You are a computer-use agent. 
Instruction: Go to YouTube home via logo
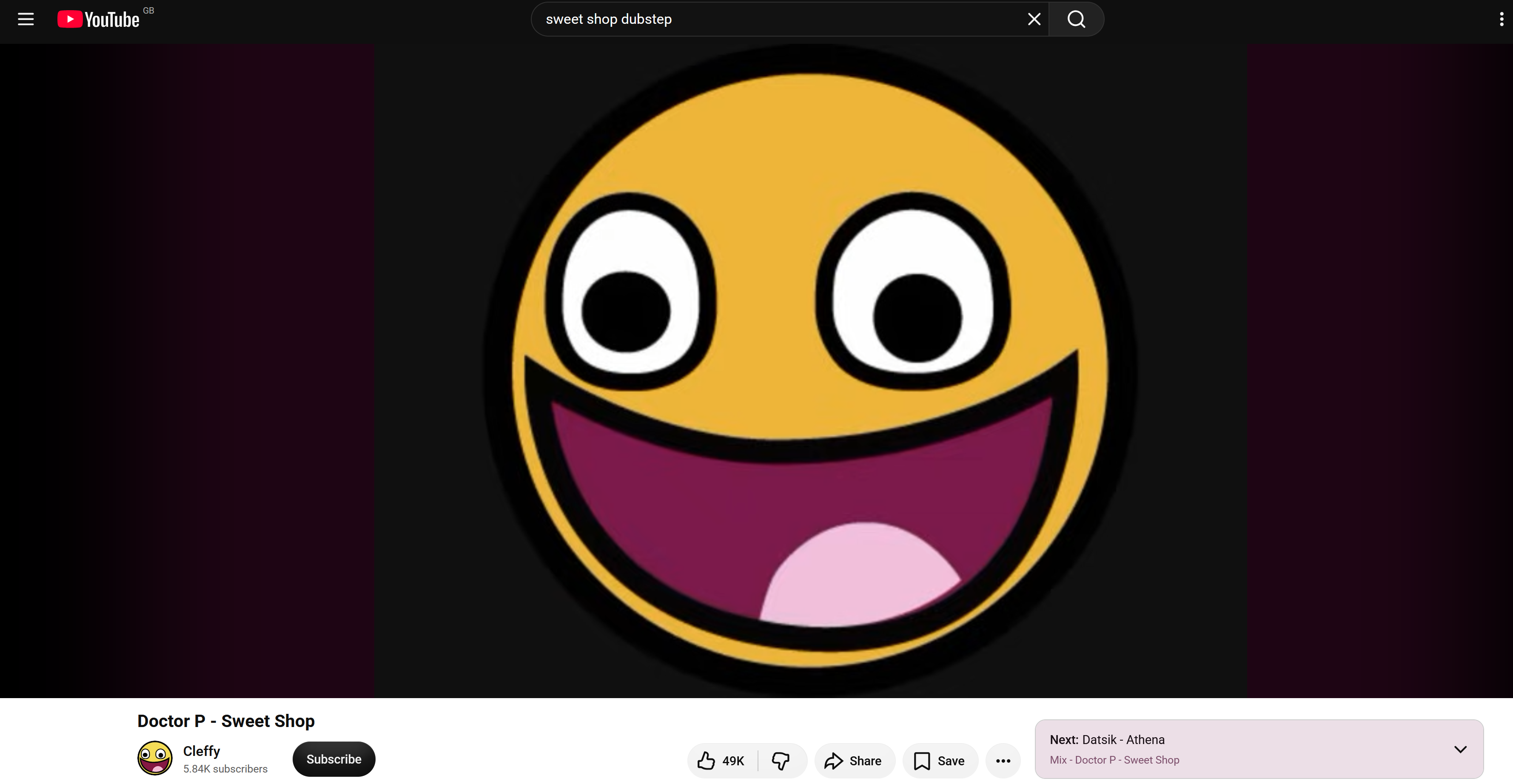99,20
